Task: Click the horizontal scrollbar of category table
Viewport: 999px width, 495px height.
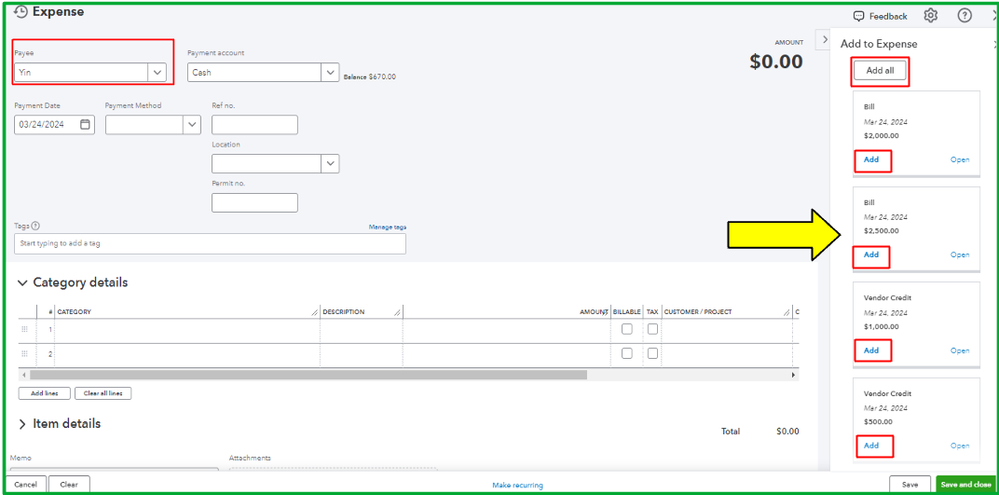Action: pos(308,375)
